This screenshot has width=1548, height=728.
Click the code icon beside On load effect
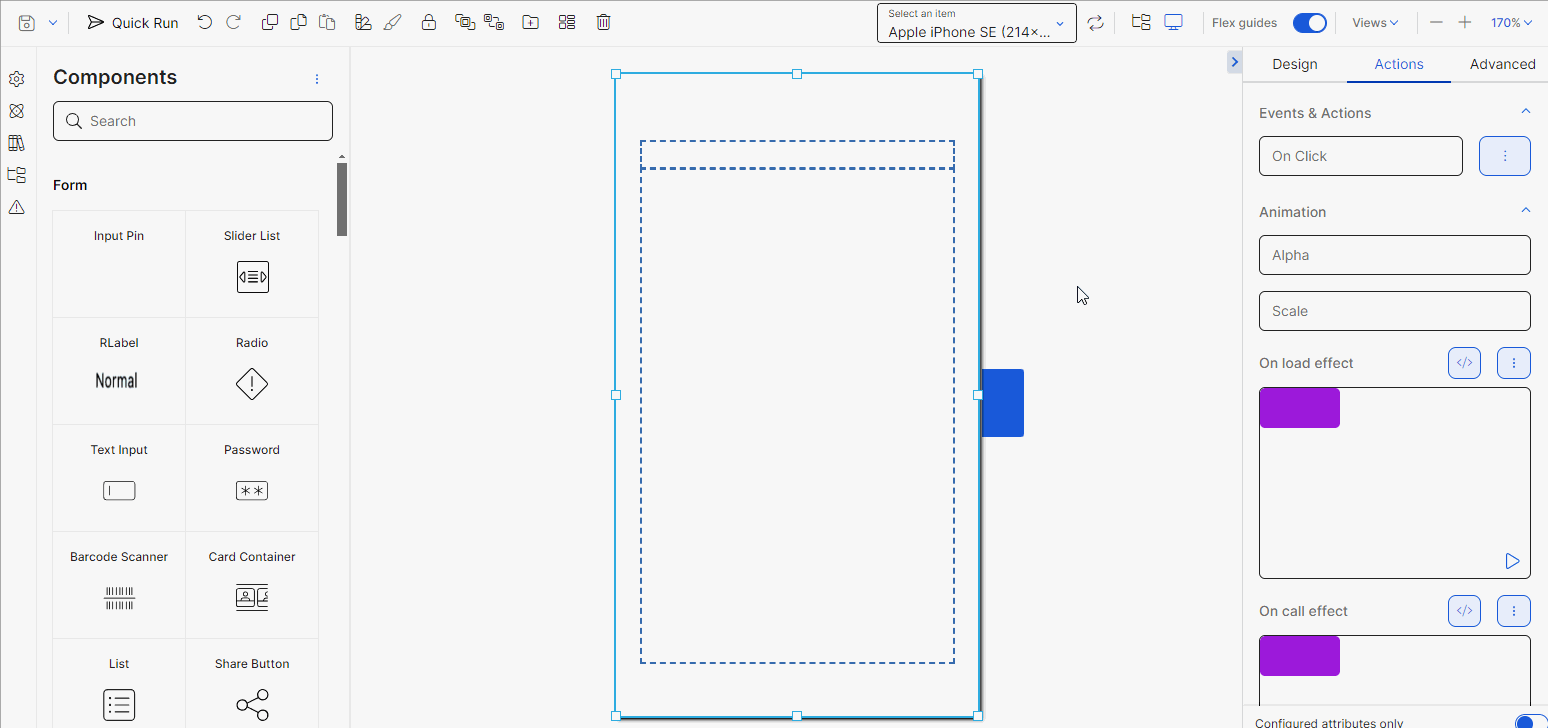click(x=1464, y=363)
